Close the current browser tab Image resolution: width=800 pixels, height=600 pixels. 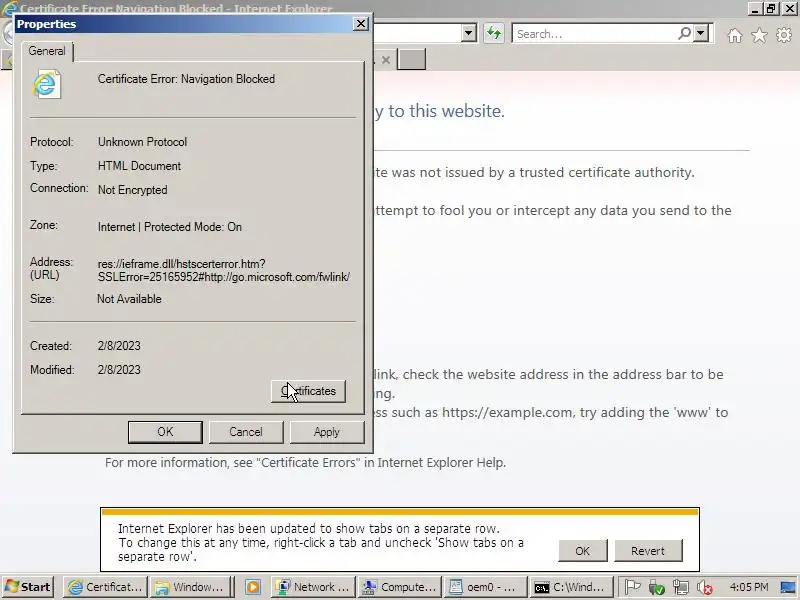coord(386,60)
